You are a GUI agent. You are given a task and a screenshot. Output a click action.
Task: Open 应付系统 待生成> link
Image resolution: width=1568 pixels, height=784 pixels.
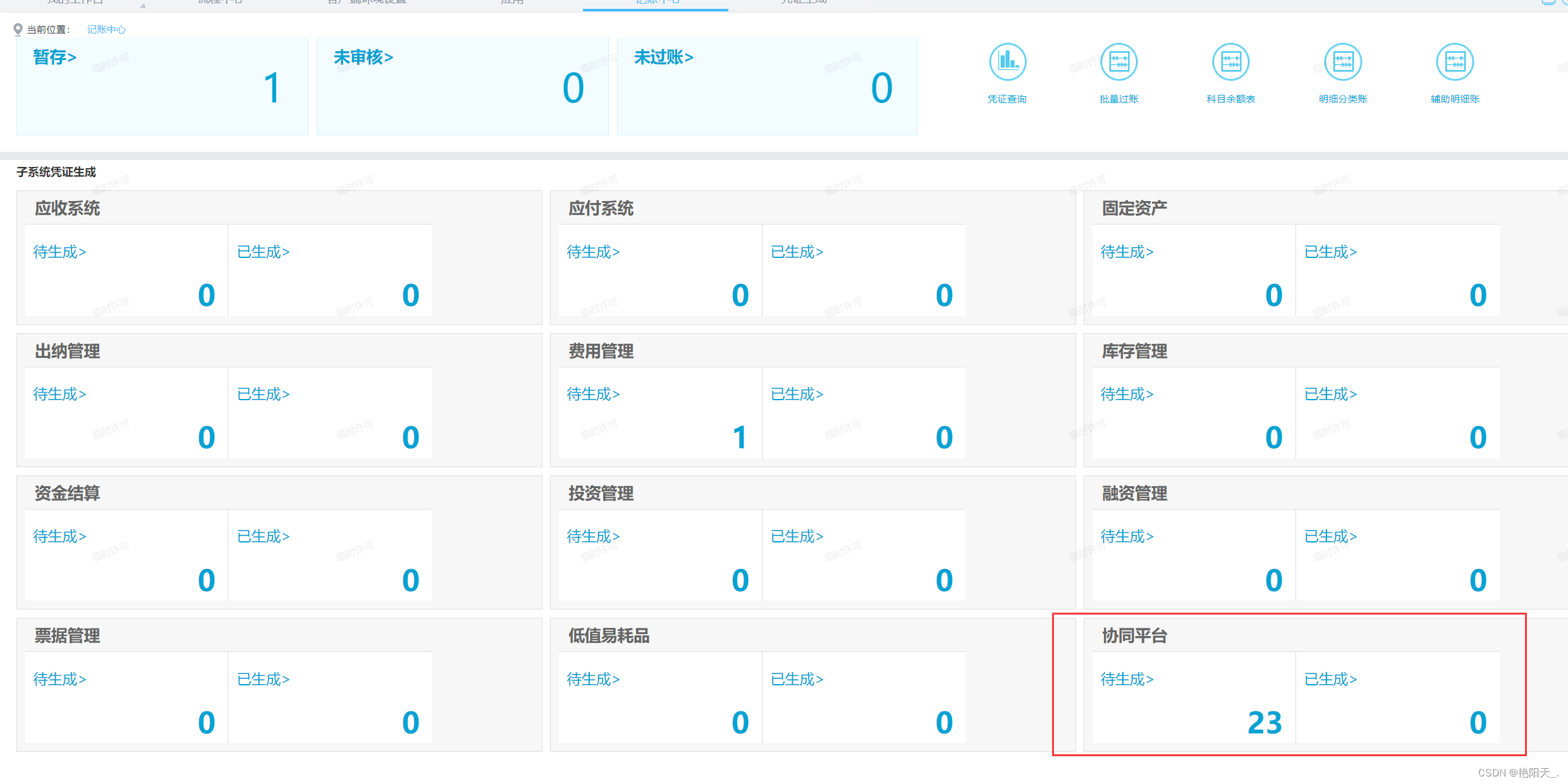click(594, 252)
